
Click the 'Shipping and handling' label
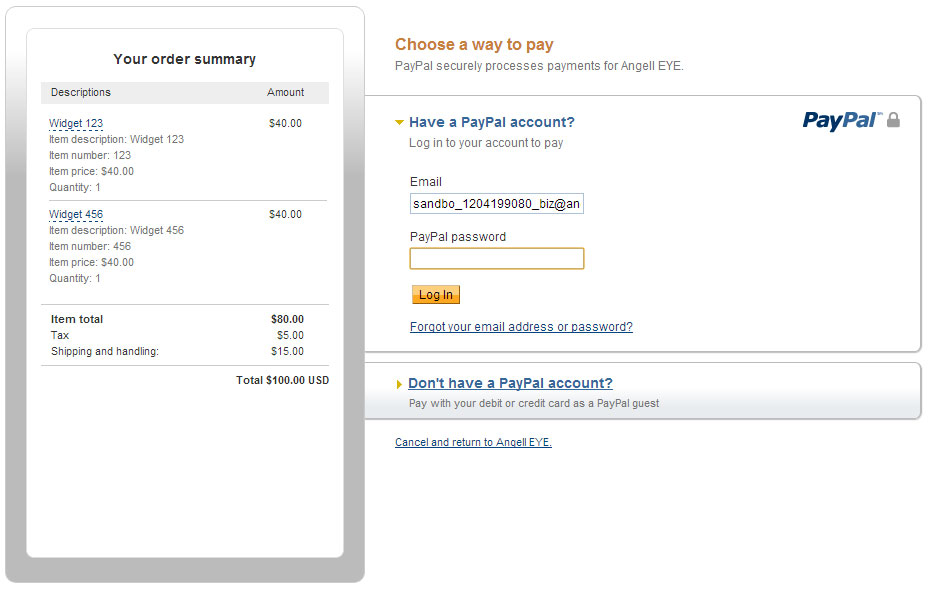click(105, 351)
